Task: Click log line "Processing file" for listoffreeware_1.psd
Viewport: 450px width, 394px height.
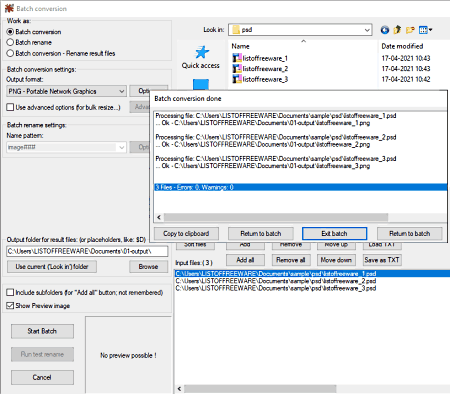Action: pos(276,116)
